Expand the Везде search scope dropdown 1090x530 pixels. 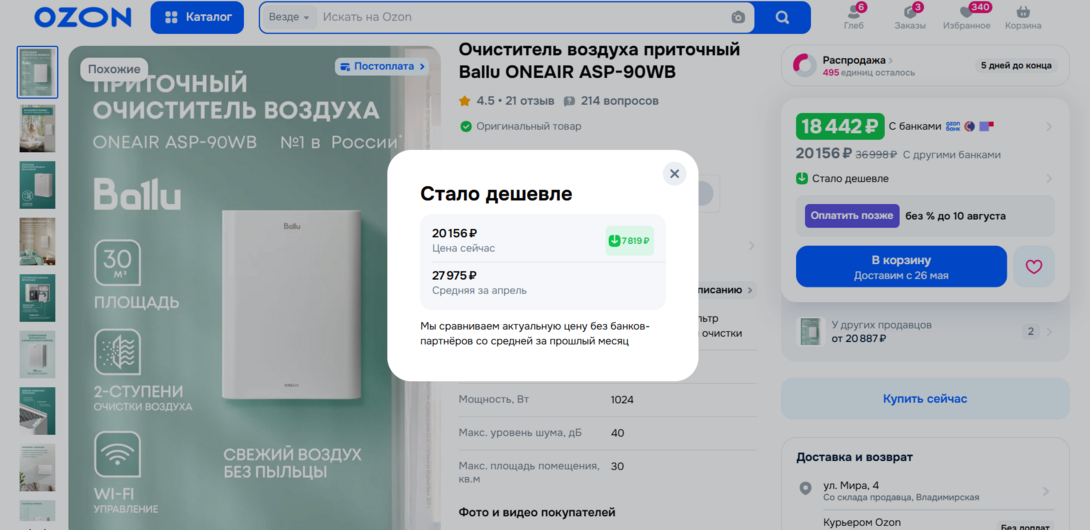pyautogui.click(x=288, y=17)
